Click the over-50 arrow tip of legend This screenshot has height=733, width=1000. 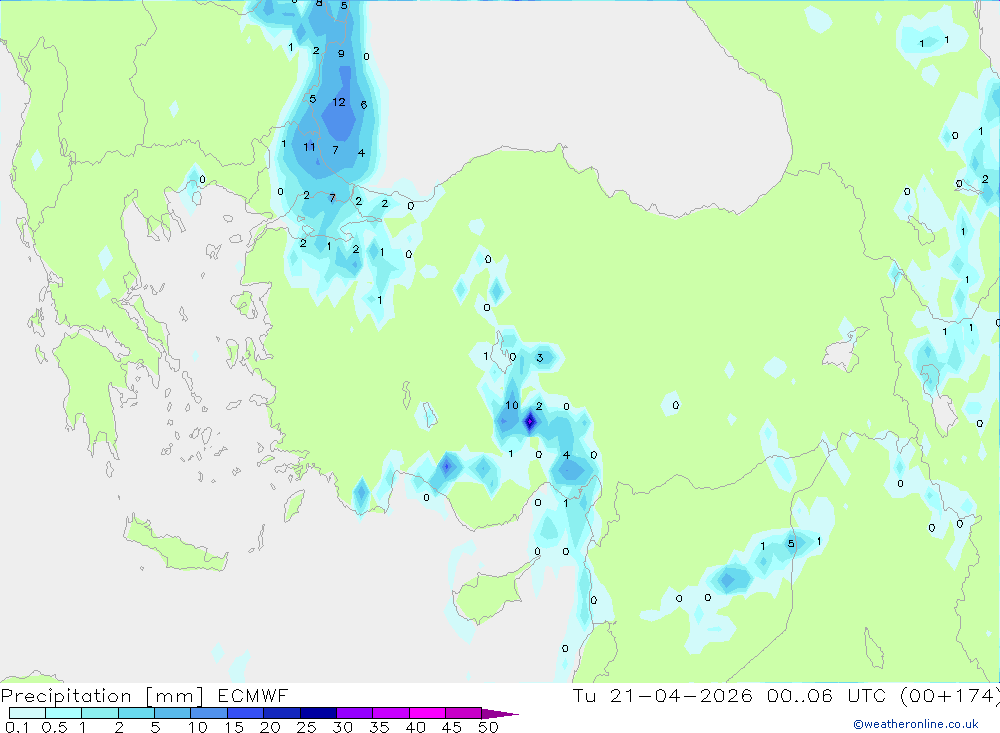501,713
